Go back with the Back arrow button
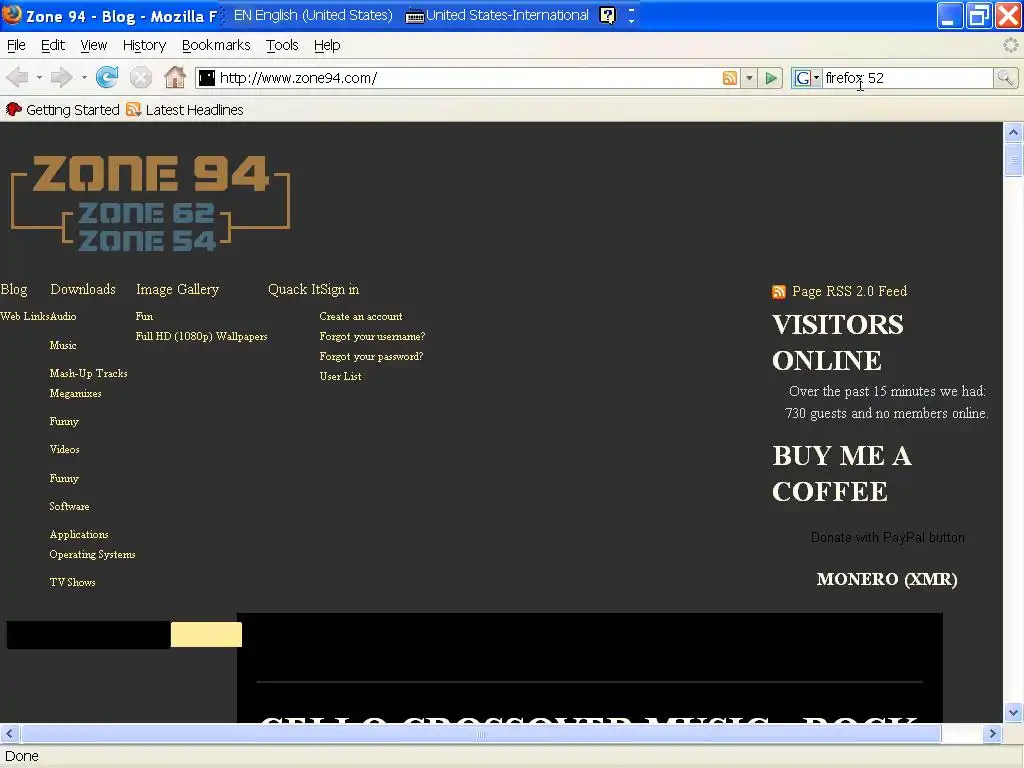Screen dimensions: 1024x768 click(17, 78)
